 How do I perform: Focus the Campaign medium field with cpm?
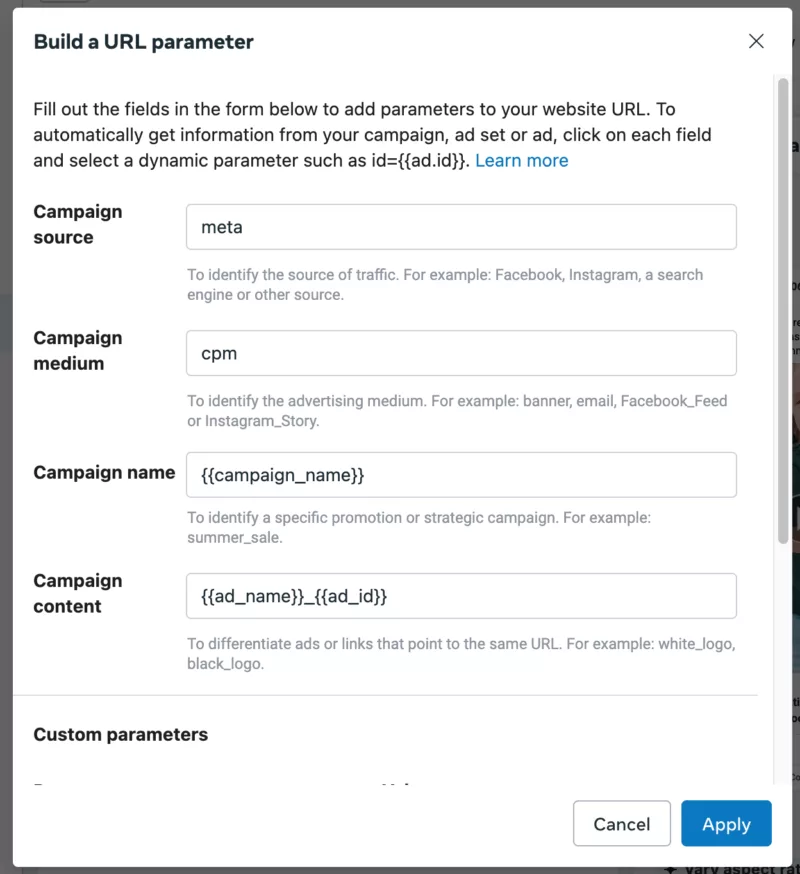pyautogui.click(x=461, y=353)
